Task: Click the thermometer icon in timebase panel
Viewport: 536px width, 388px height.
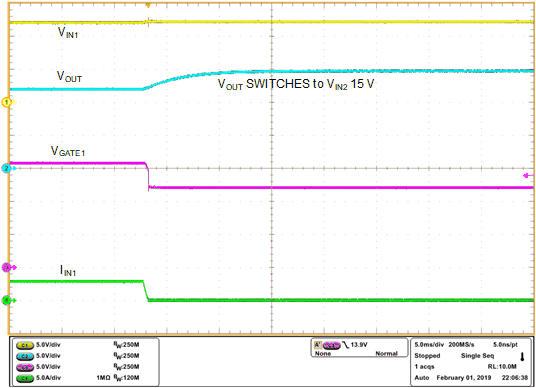Action: [522, 357]
